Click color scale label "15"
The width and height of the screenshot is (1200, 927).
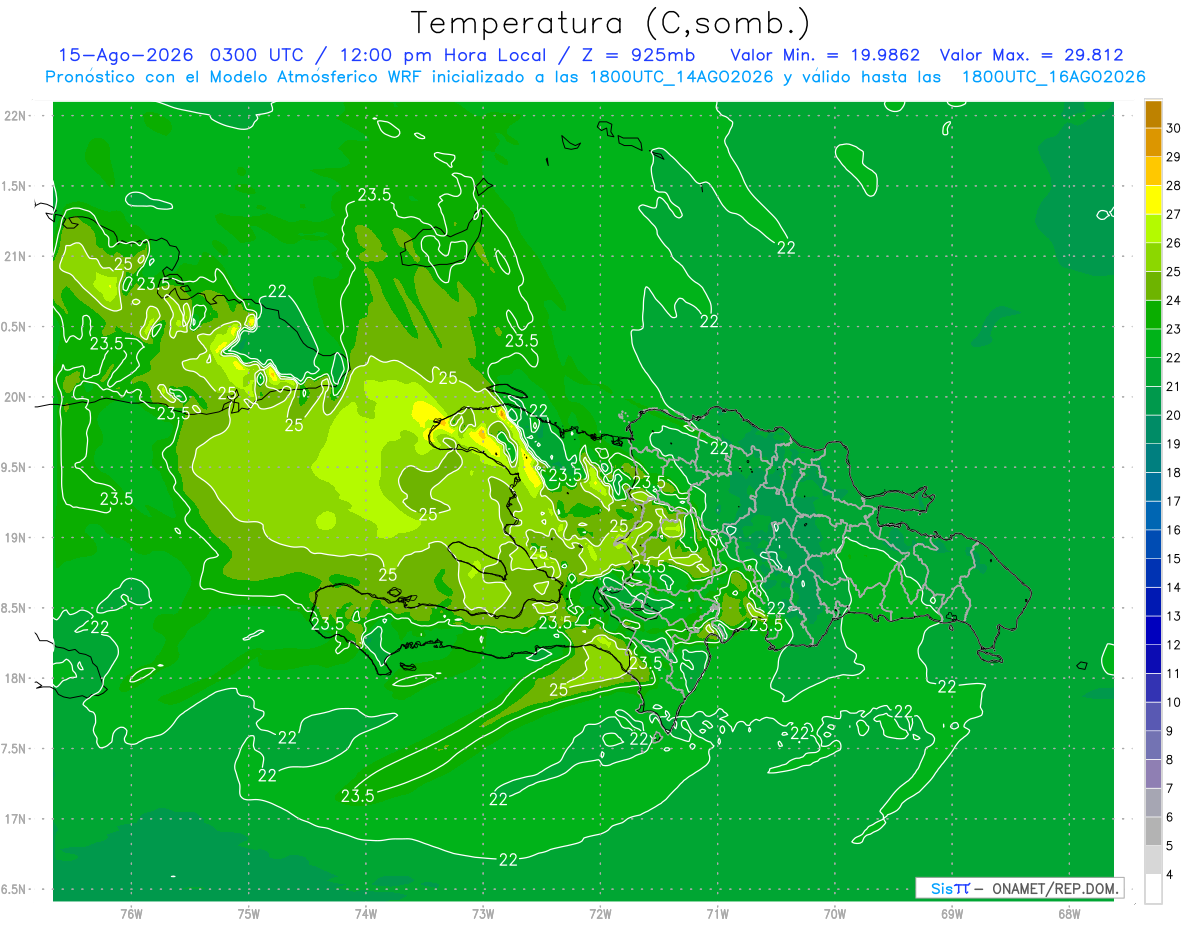[1175, 559]
